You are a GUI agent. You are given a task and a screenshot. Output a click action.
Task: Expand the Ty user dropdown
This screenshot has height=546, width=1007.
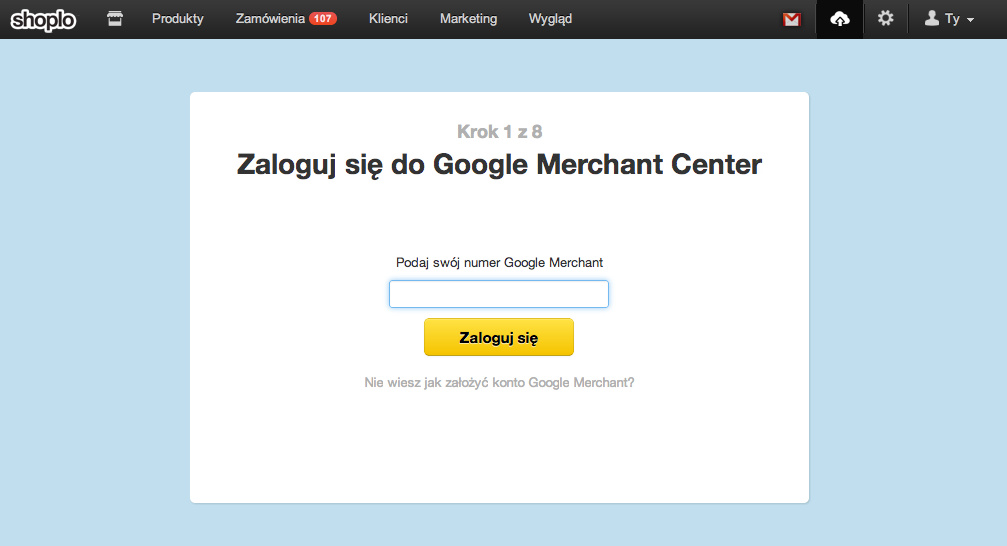pos(949,19)
